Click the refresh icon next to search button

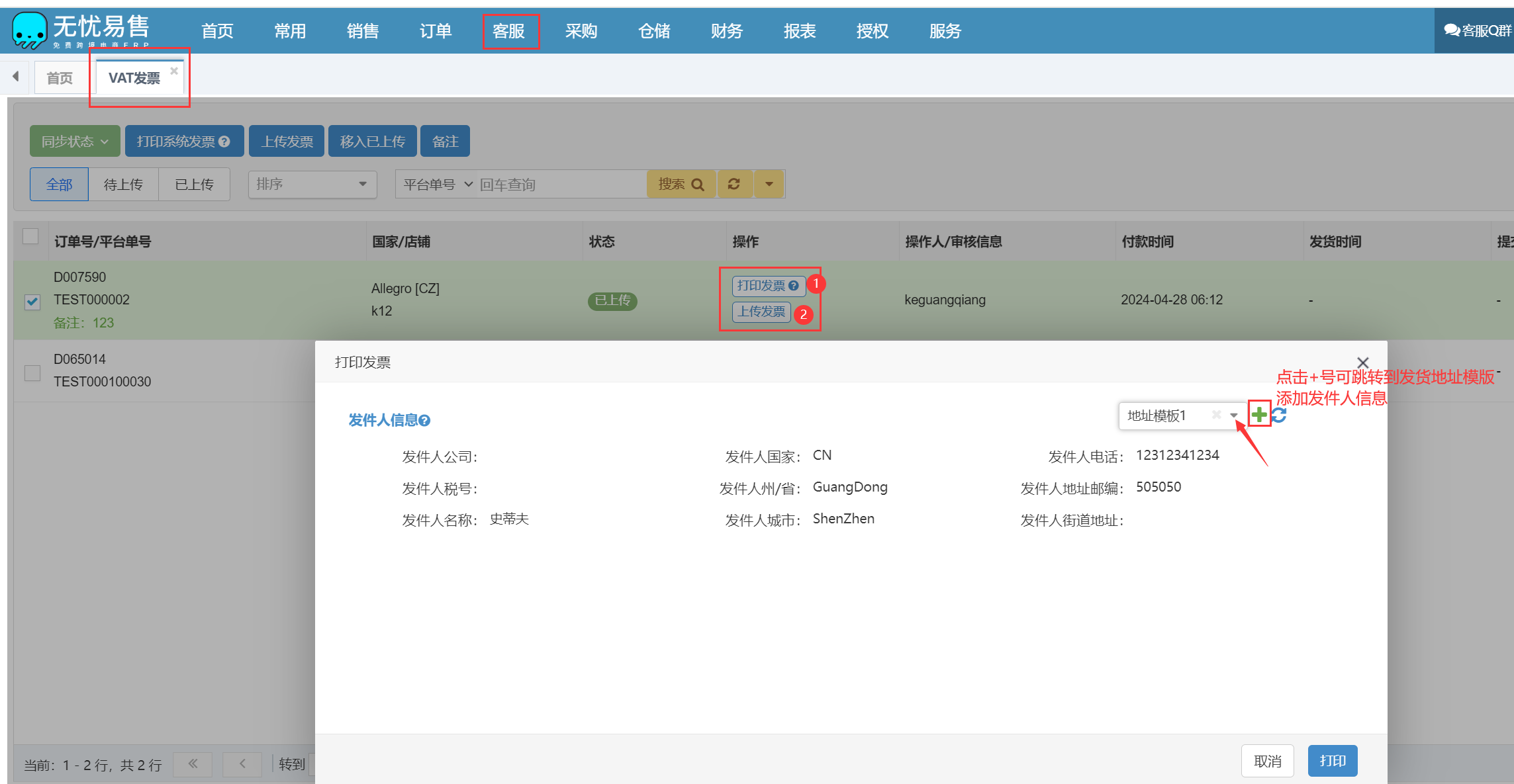pyautogui.click(x=733, y=184)
